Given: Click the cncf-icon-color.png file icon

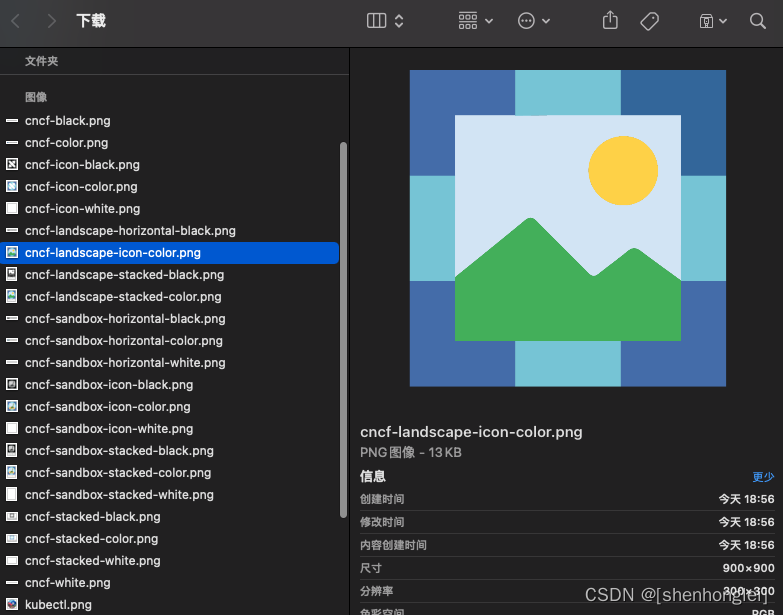Looking at the screenshot, I should [12, 186].
